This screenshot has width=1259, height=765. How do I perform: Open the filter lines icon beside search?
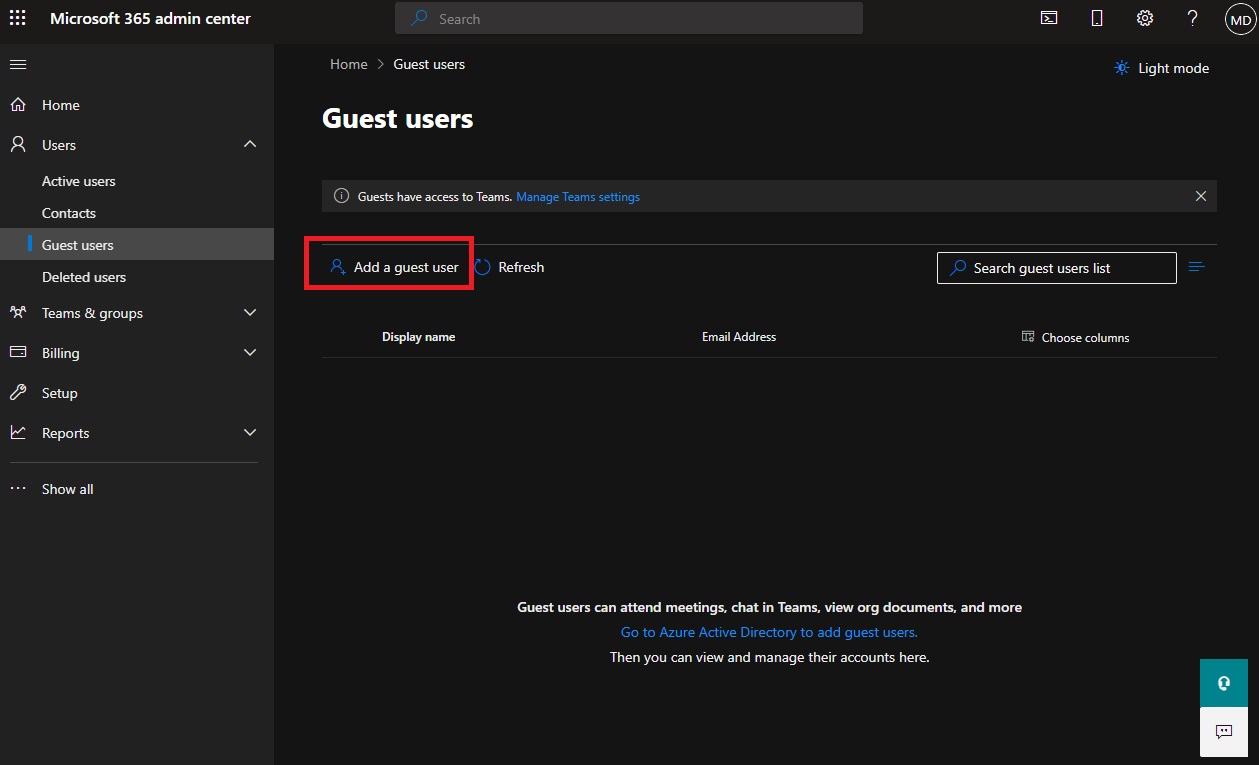click(1197, 267)
